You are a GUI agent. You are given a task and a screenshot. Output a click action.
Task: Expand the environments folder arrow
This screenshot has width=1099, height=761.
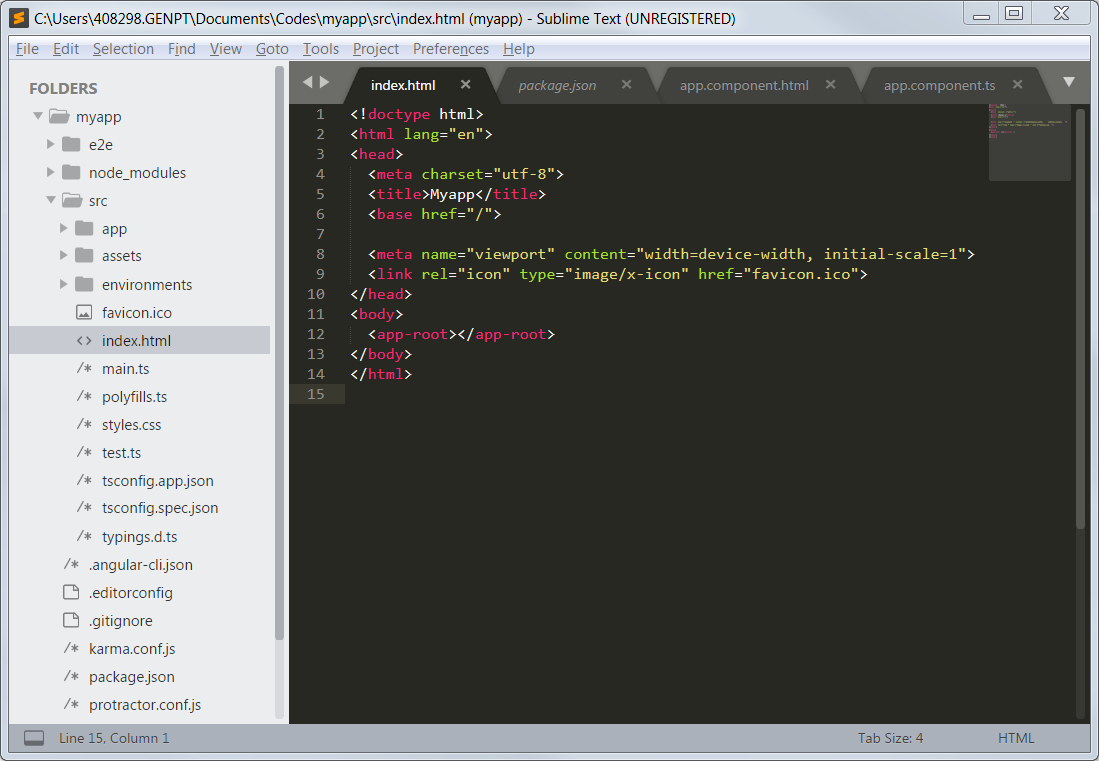[64, 284]
